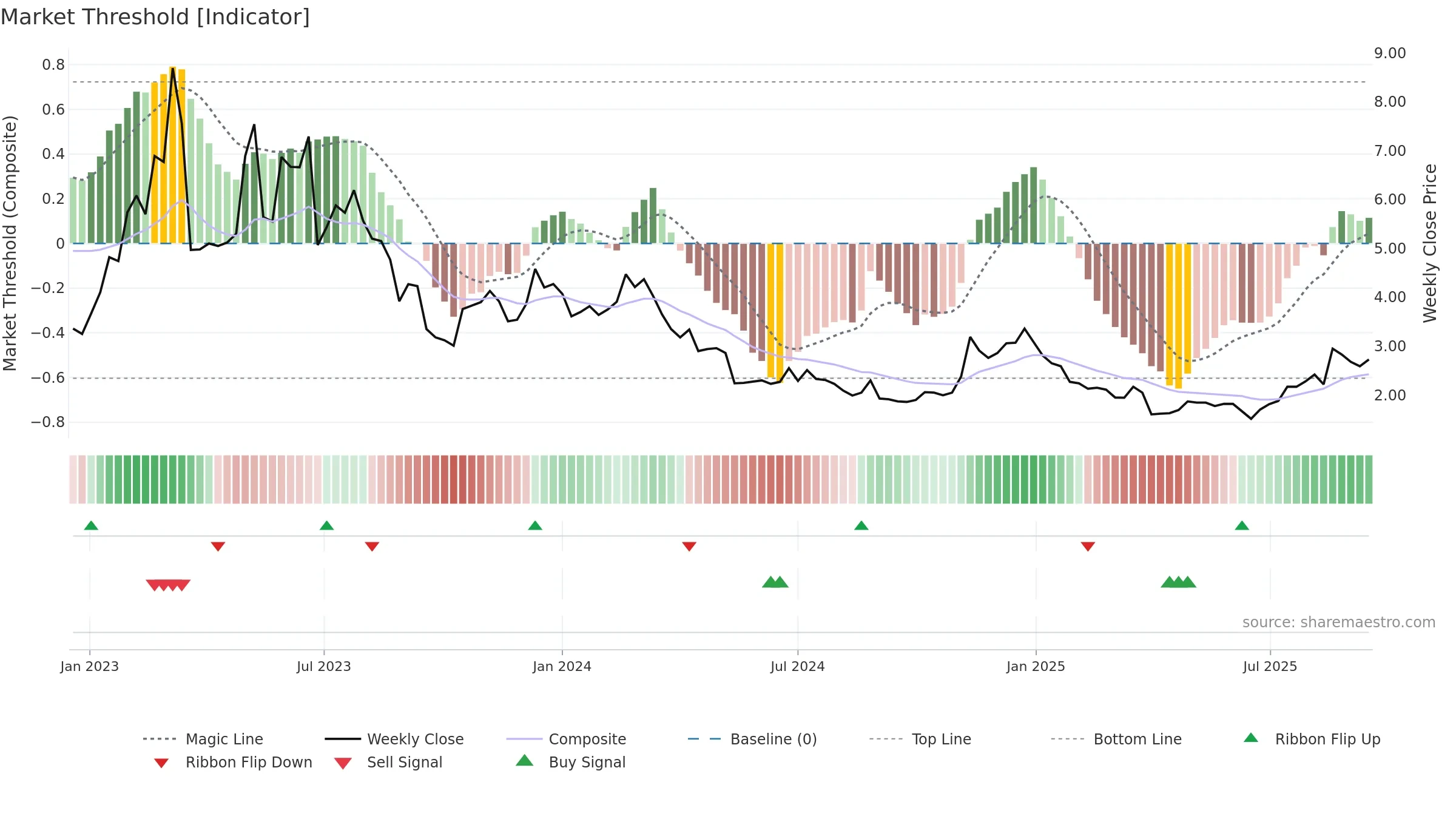The width and height of the screenshot is (1456, 819).
Task: Click the Jan 2023 axis label
Action: tap(90, 666)
